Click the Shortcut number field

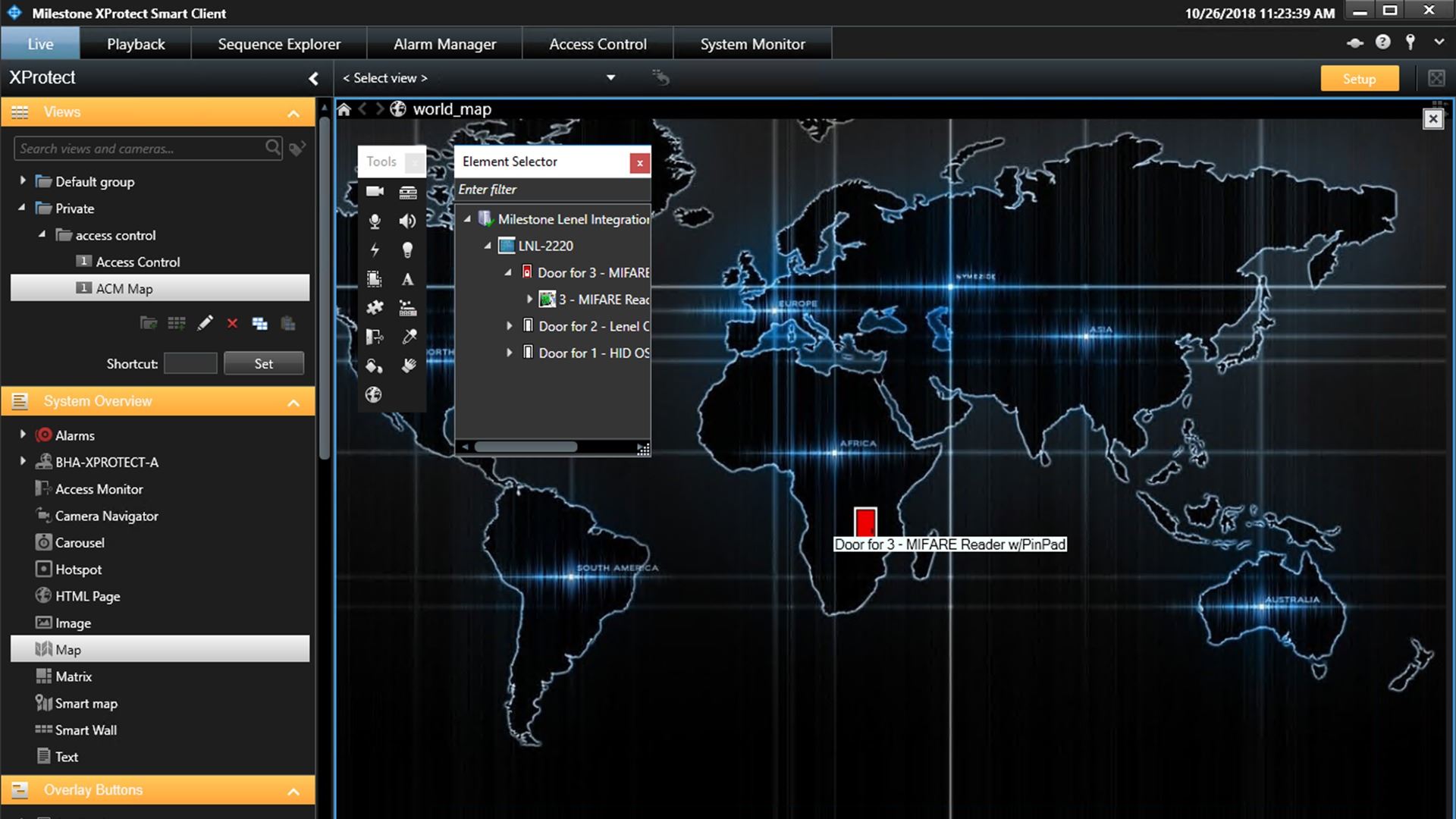tap(190, 363)
